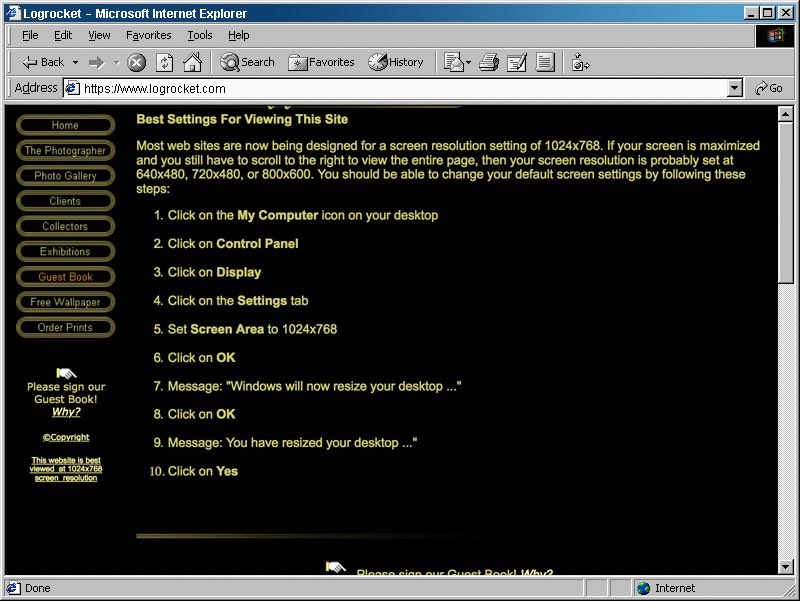This screenshot has width=800, height=601.
Task: Click the 'Click on Display' step text
Action: (214, 272)
